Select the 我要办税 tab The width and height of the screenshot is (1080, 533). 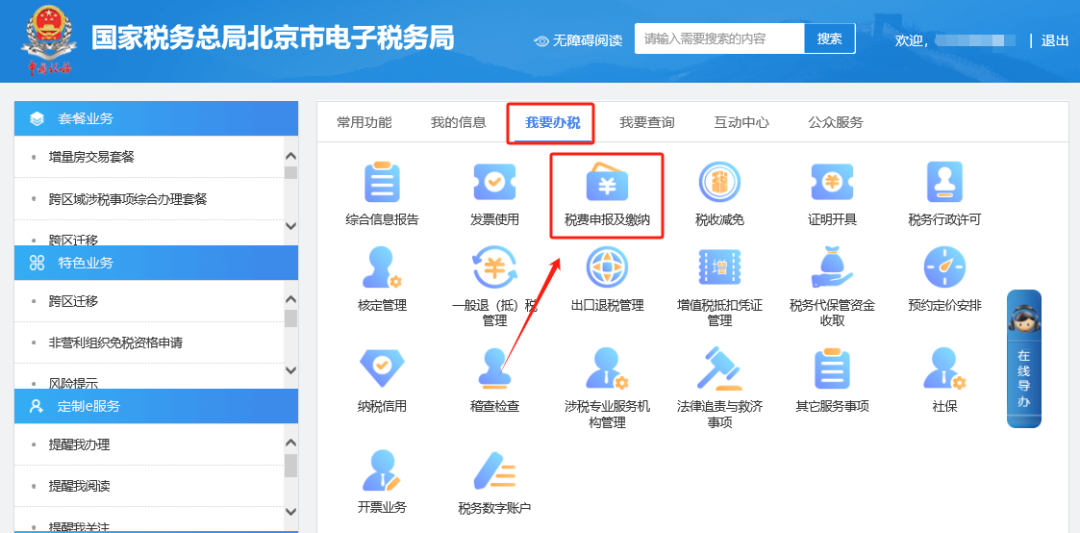click(552, 123)
